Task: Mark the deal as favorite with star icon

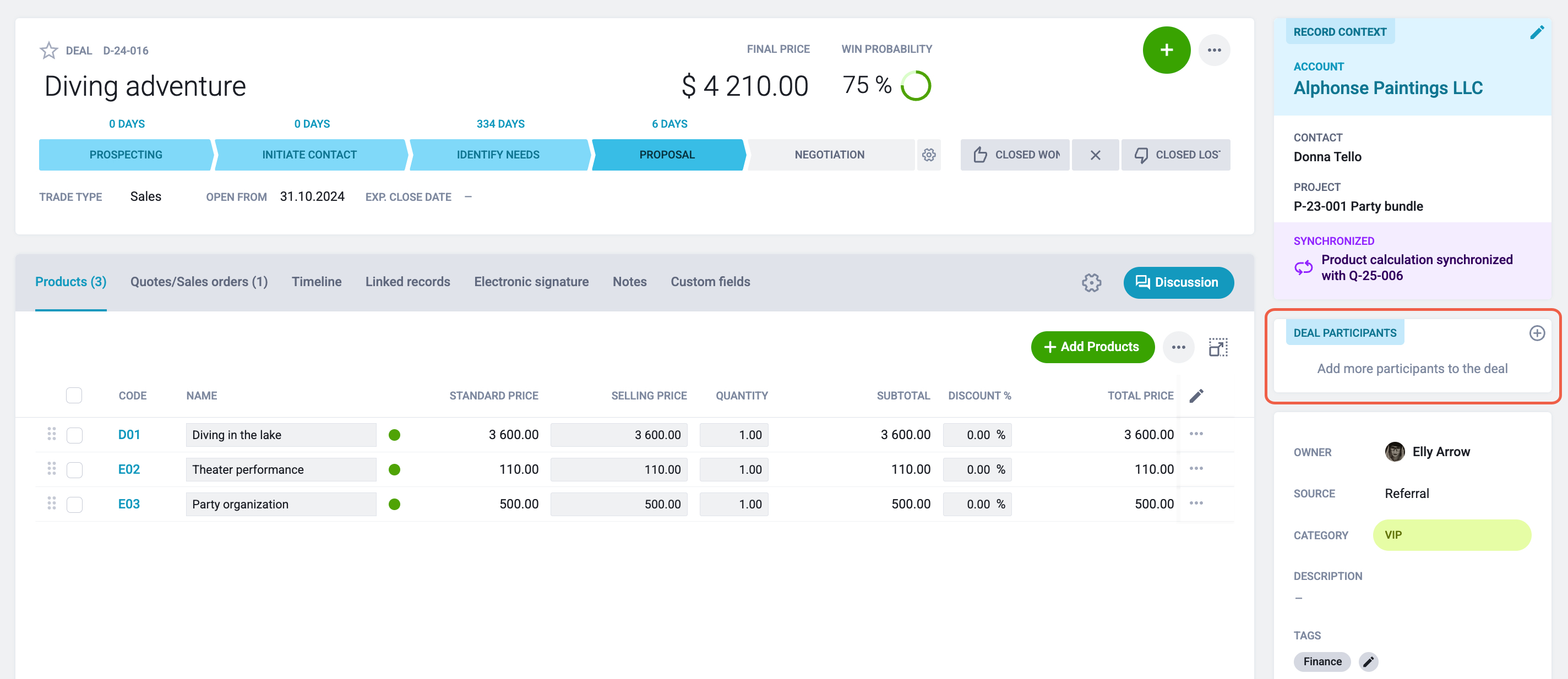Action: (x=48, y=51)
